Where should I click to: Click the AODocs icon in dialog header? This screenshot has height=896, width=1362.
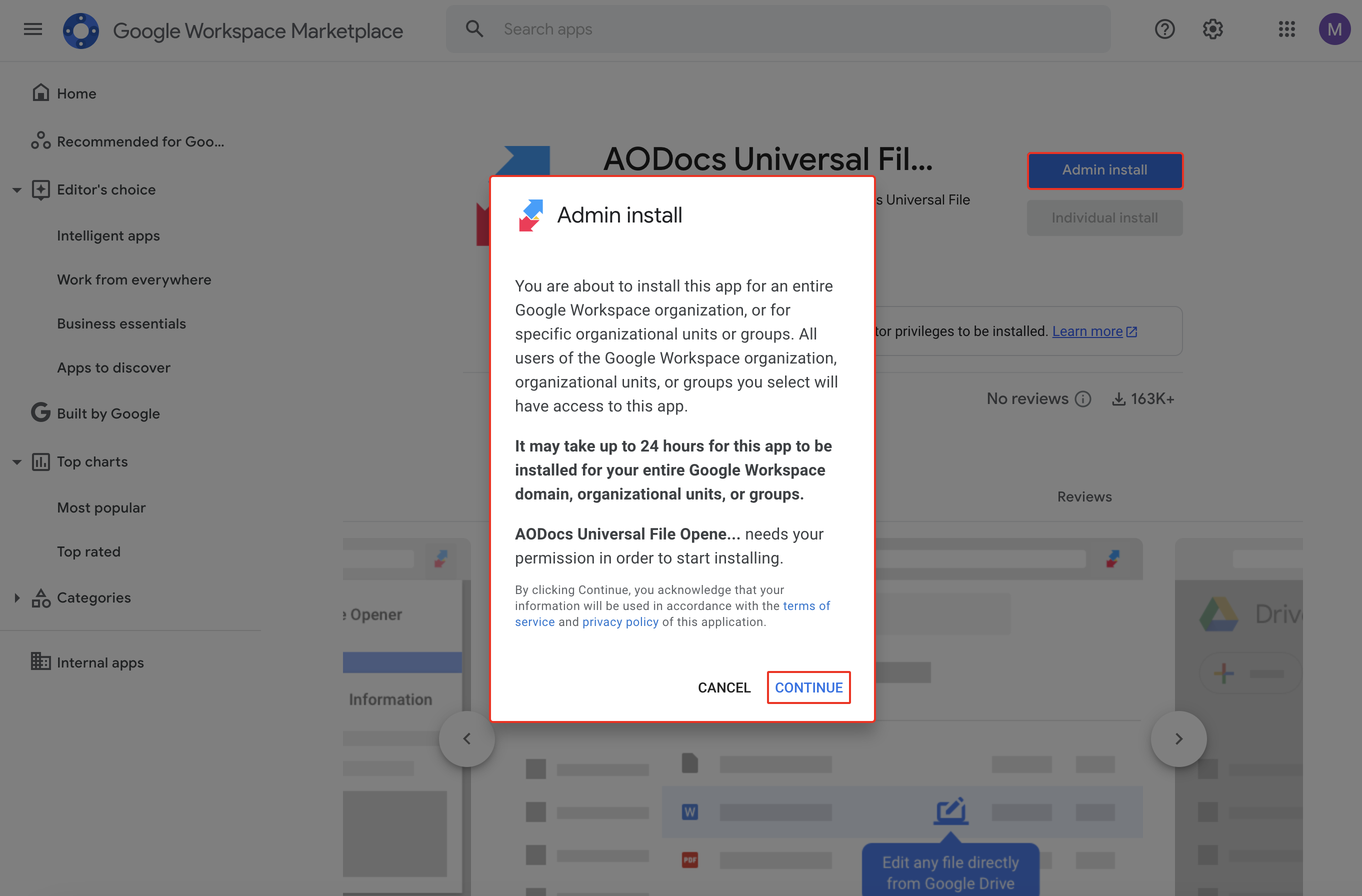(530, 215)
